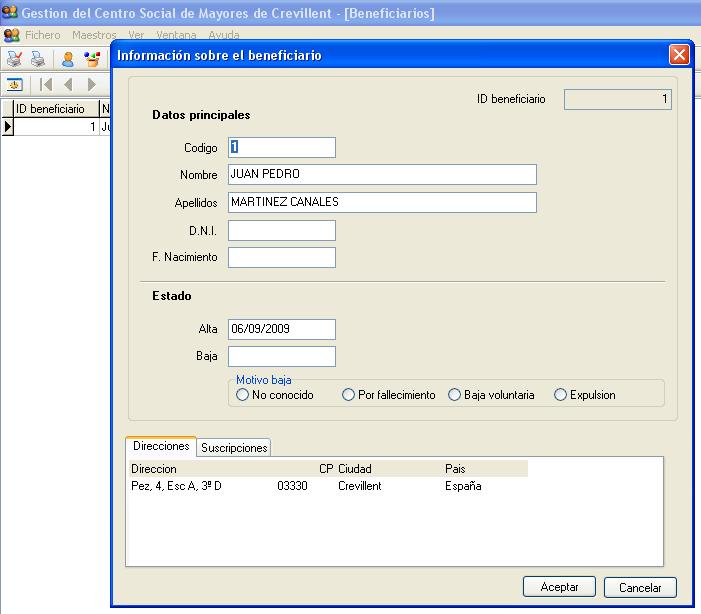Viewport: 701px width, 614px height.
Task: Click into the D.N.I. input field
Action: pos(281,231)
